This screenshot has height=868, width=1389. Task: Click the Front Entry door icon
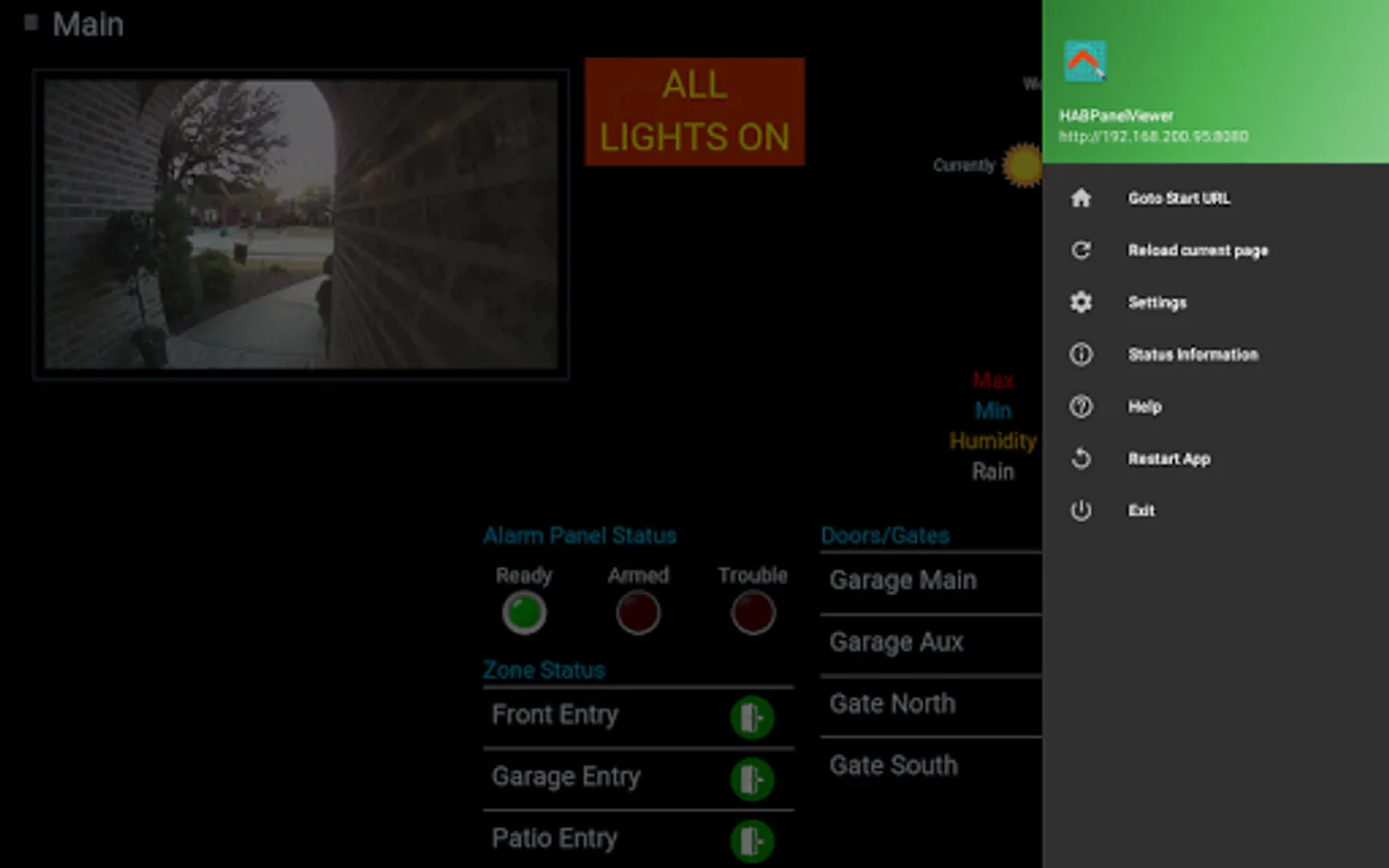point(751,718)
